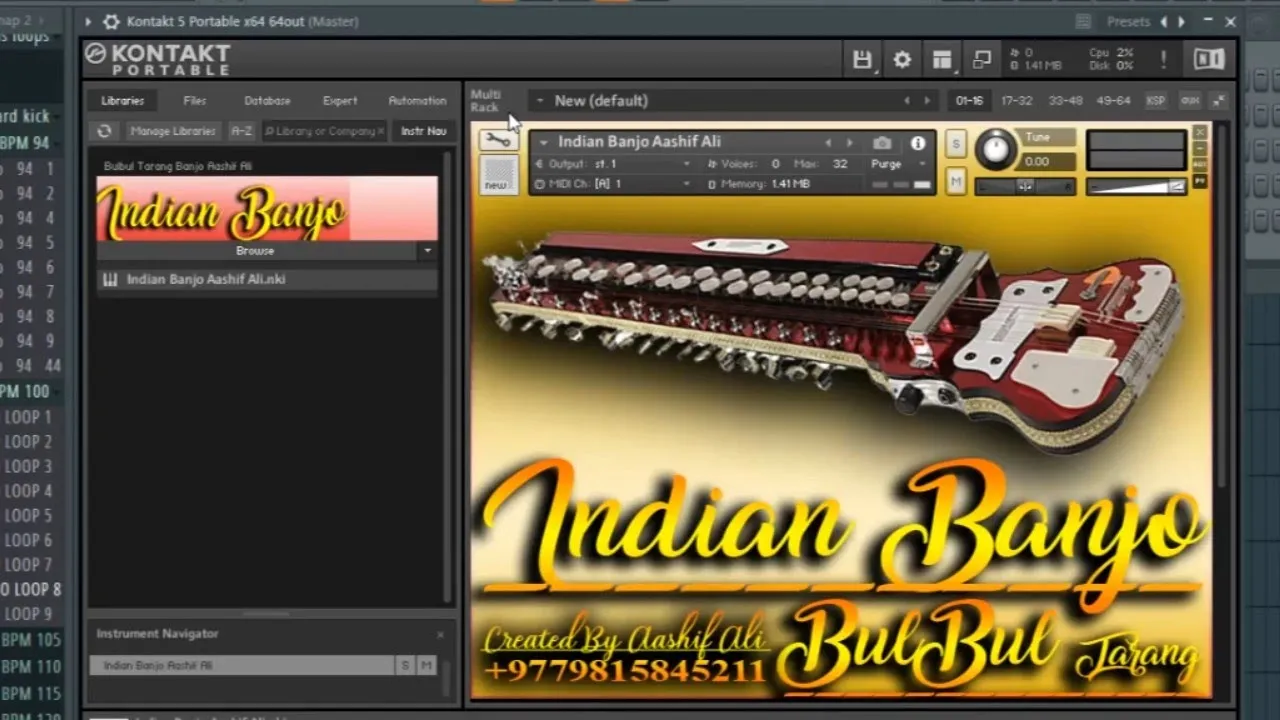This screenshot has height=720, width=1280.
Task: Toggle the aux sends panel
Action: [1190, 101]
